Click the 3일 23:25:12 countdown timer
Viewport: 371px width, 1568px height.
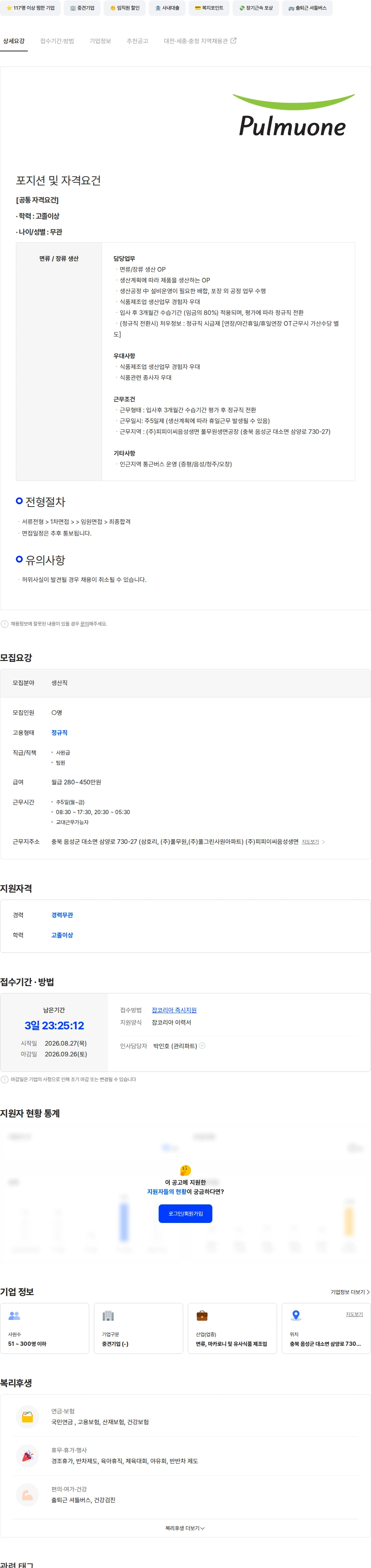pyautogui.click(x=54, y=1025)
